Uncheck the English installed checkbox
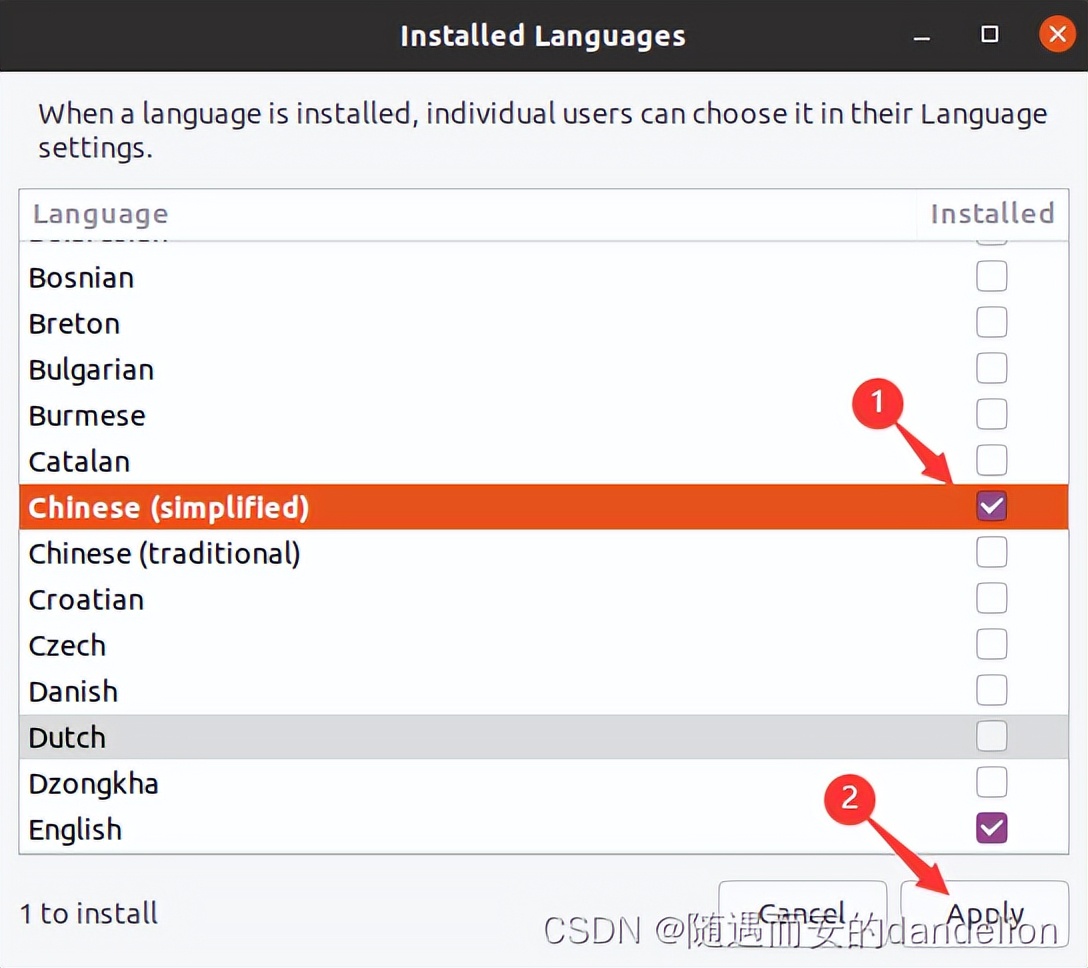This screenshot has width=1088, height=968. pos(991,828)
